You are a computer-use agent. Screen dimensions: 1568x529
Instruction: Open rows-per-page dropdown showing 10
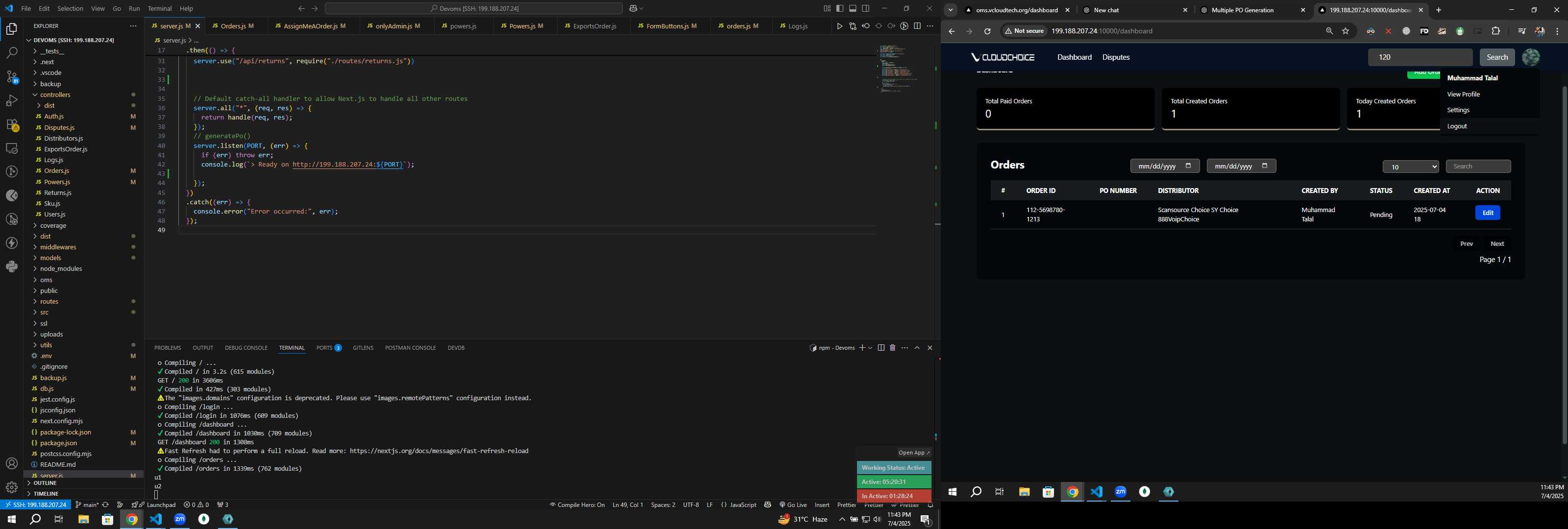click(1410, 167)
